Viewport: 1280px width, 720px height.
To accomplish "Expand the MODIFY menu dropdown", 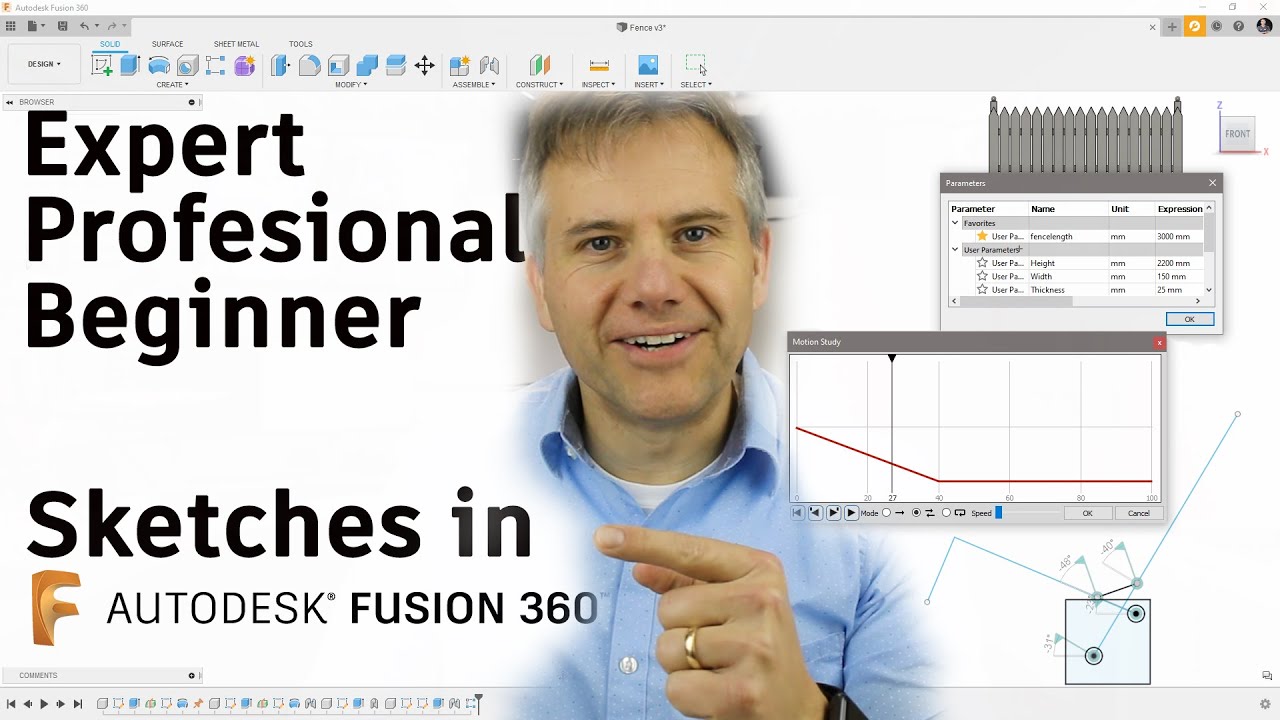I will point(351,85).
